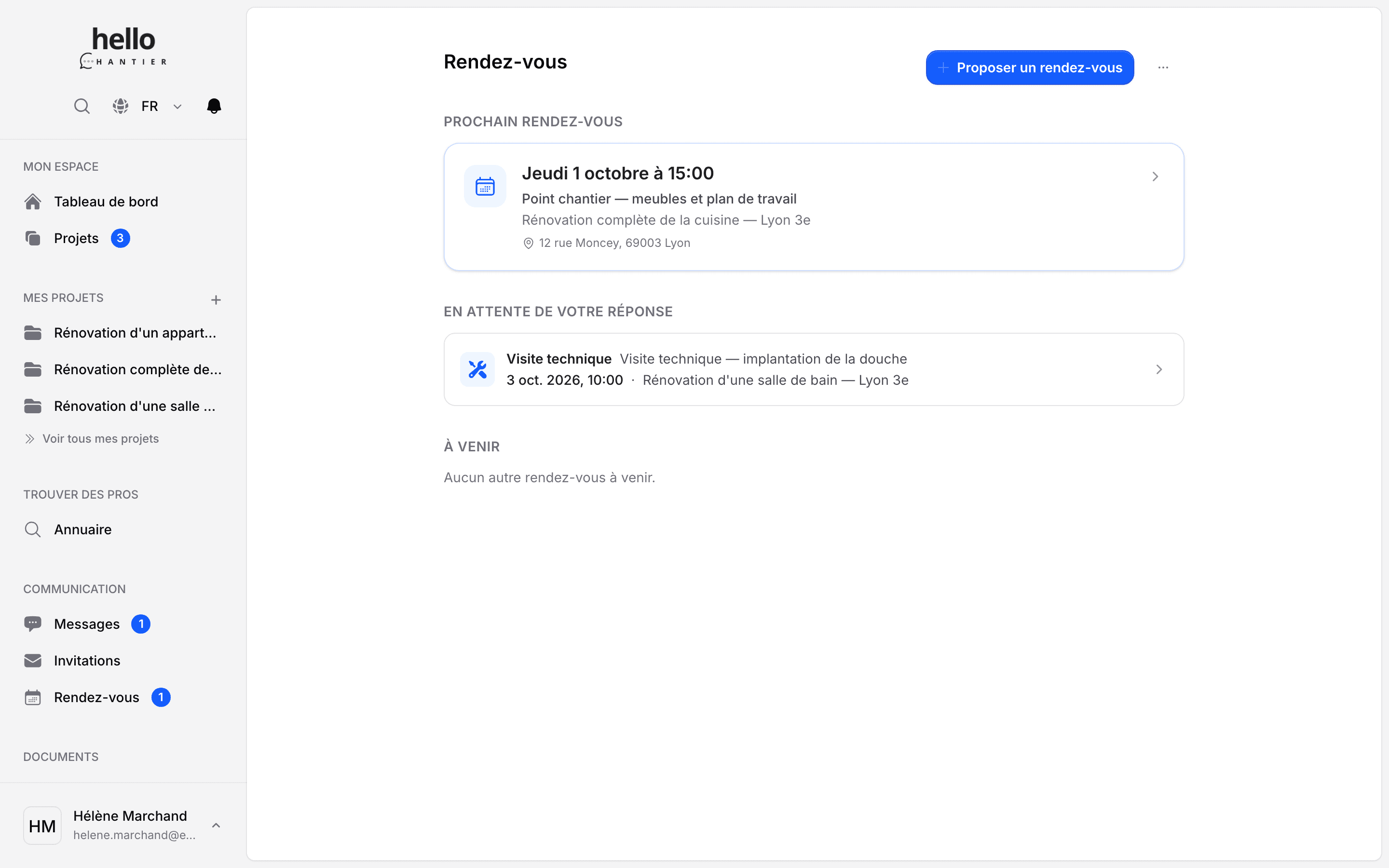This screenshot has width=1389, height=868.
Task: Click helene.marchand@e... email text
Action: click(134, 835)
